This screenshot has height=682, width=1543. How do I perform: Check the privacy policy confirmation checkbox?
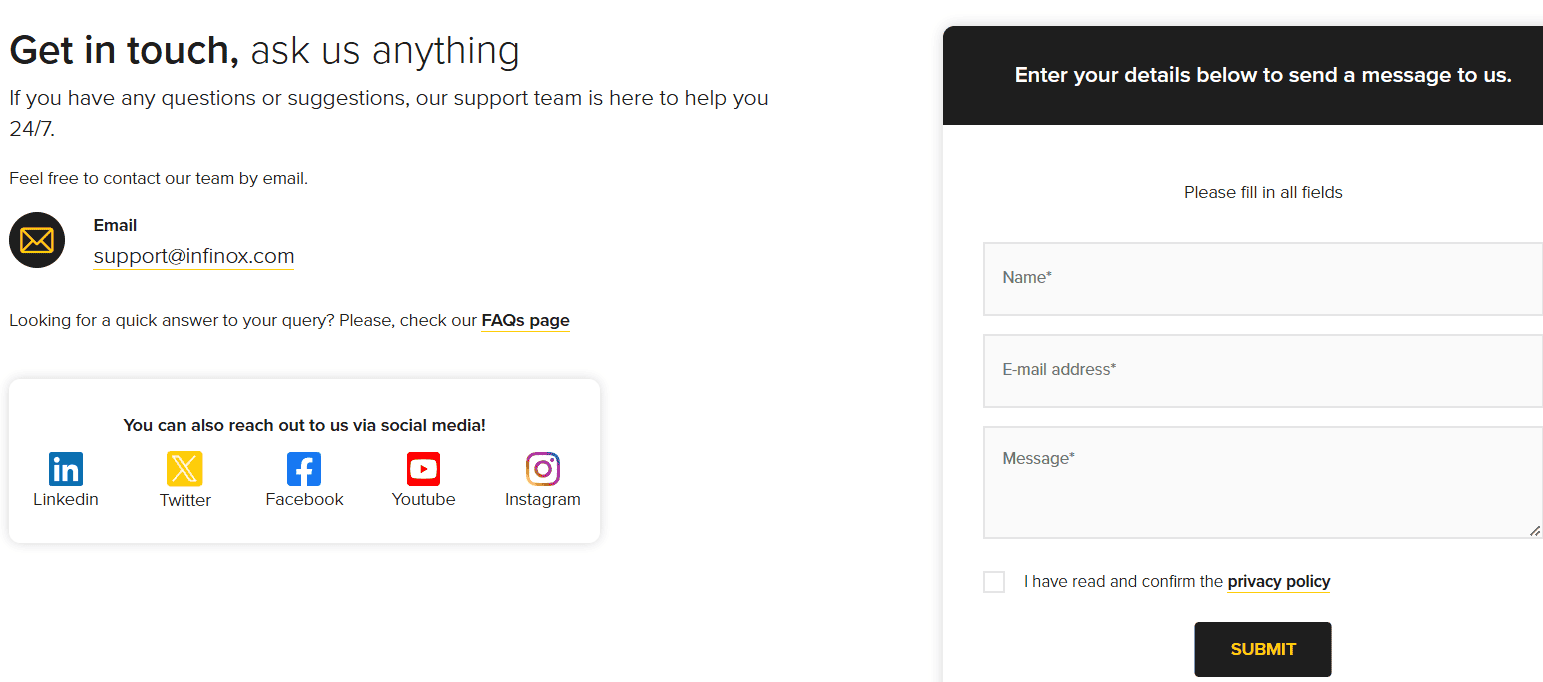coord(993,581)
